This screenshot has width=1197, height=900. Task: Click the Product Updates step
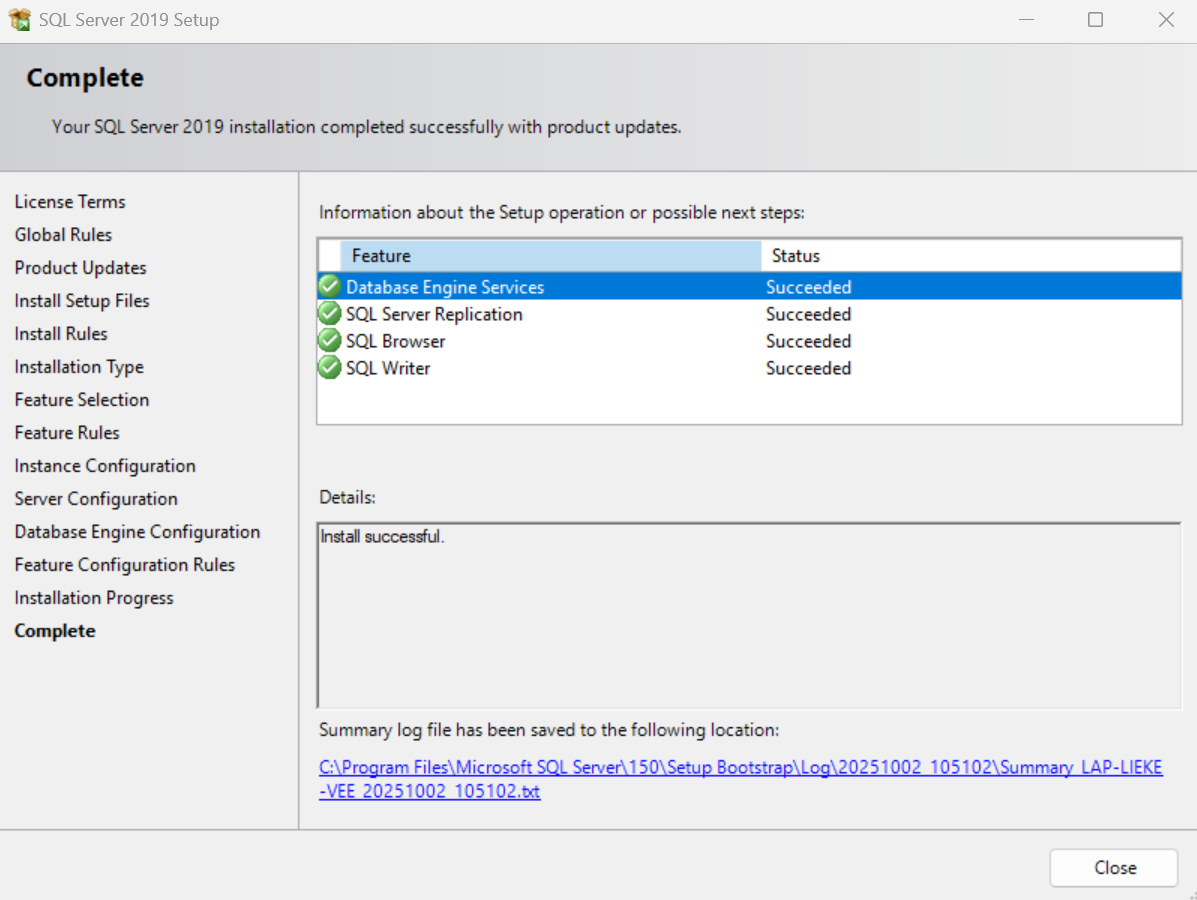coord(80,268)
